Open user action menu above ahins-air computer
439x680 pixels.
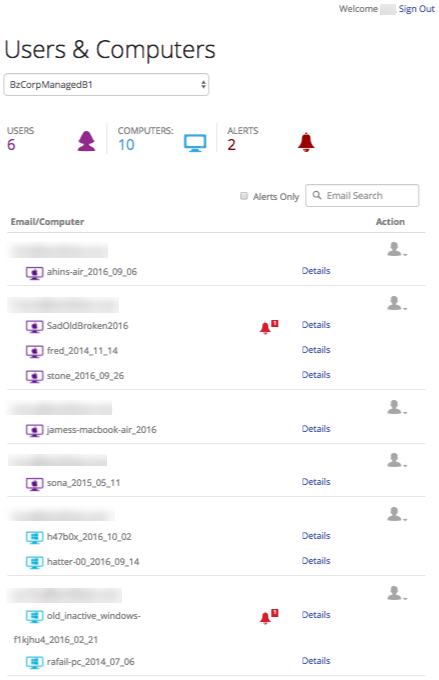coord(396,249)
